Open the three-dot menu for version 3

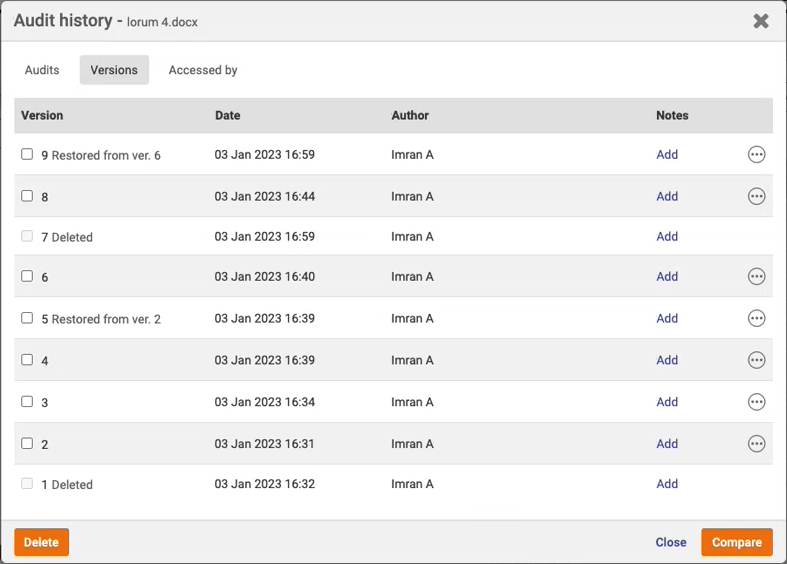[756, 402]
